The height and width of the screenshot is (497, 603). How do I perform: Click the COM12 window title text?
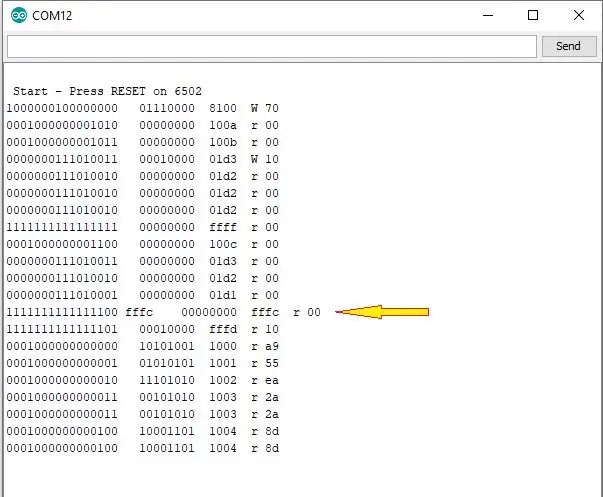point(52,15)
